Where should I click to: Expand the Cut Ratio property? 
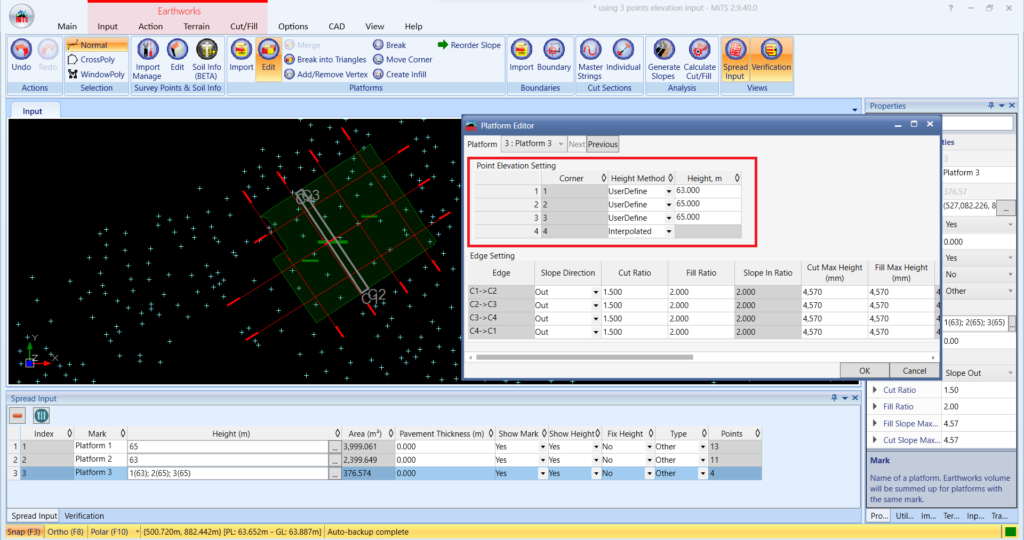point(875,390)
